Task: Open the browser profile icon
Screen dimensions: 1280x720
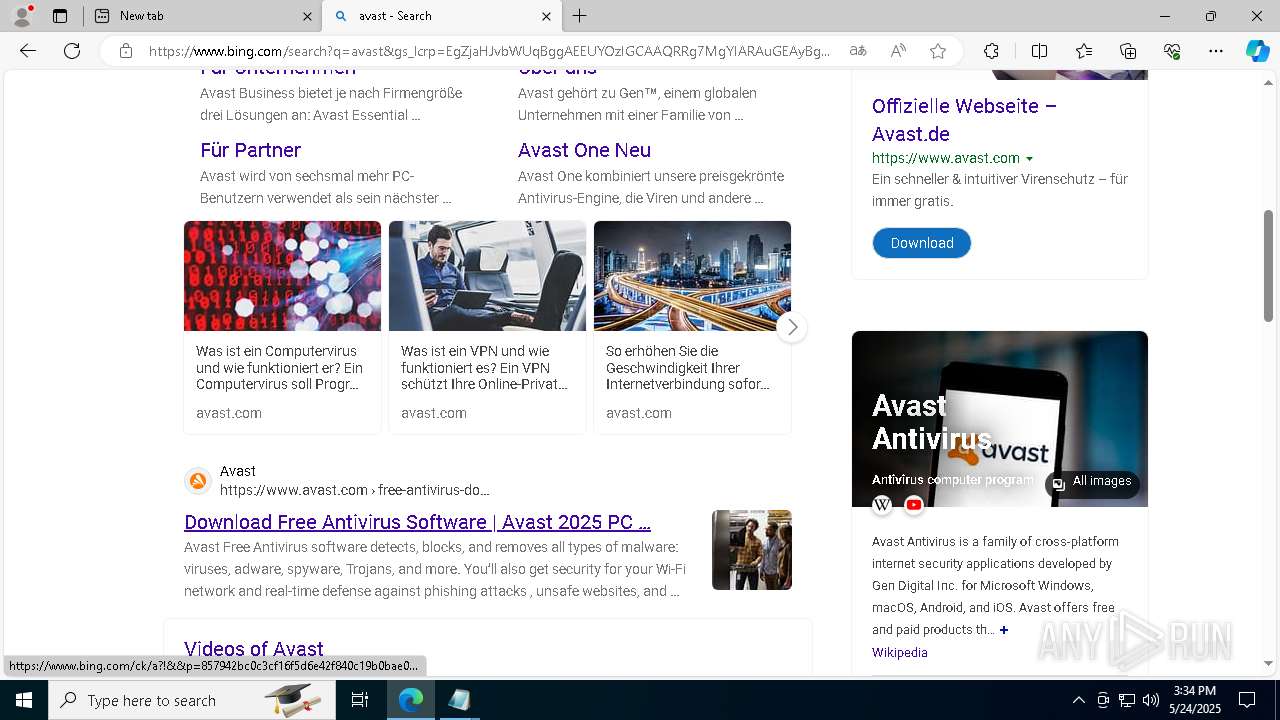Action: tap(22, 16)
